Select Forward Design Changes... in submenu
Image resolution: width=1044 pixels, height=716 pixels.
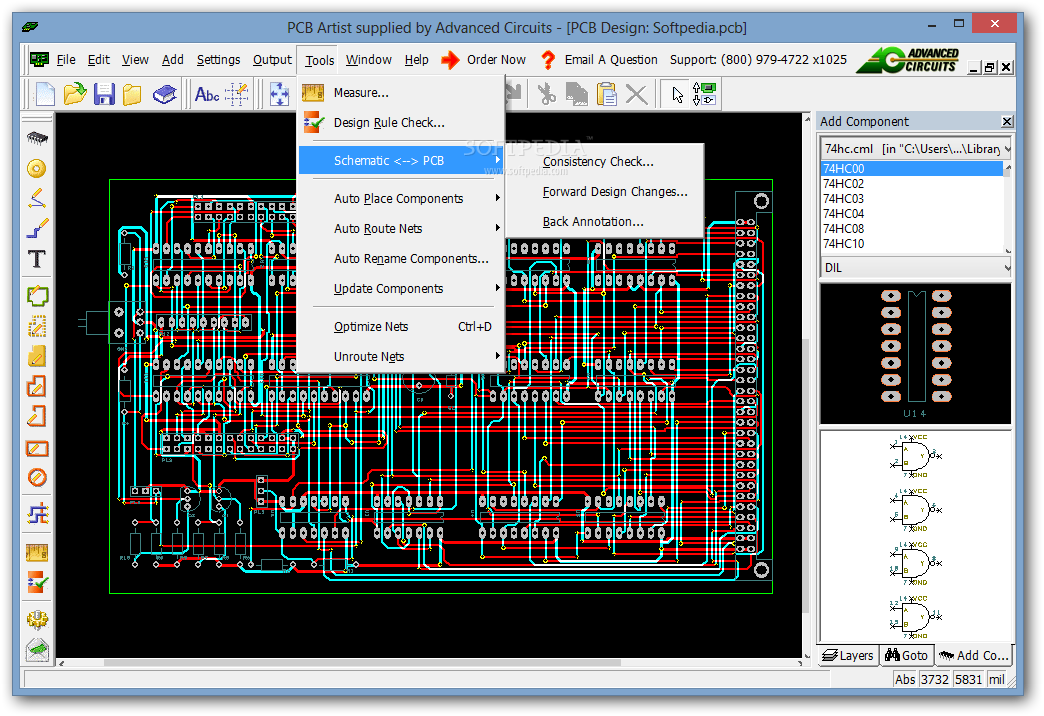coord(605,192)
